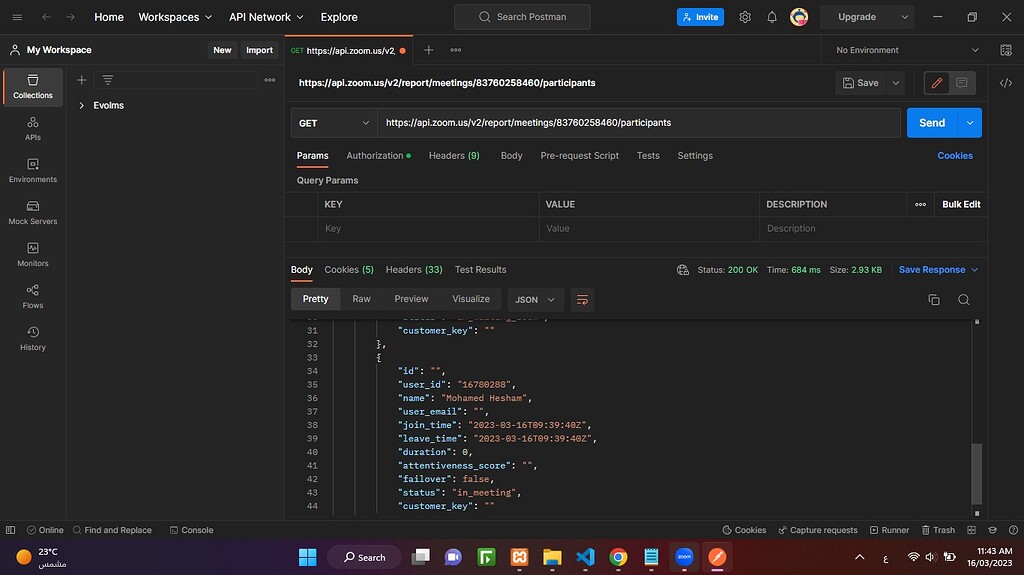Open the Collections sidebar panel
Screen dimensions: 1024x575
click(x=33, y=86)
